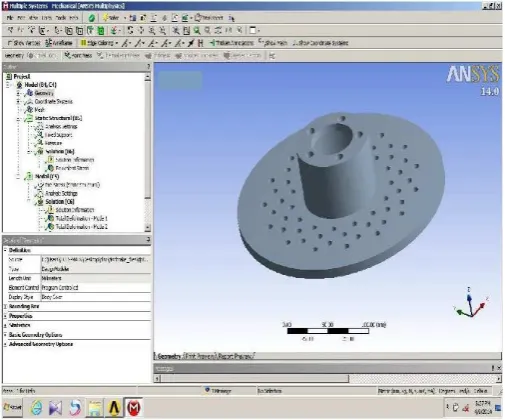505x420 pixels.
Task: Click the Length Unit value field
Action: tap(96, 278)
